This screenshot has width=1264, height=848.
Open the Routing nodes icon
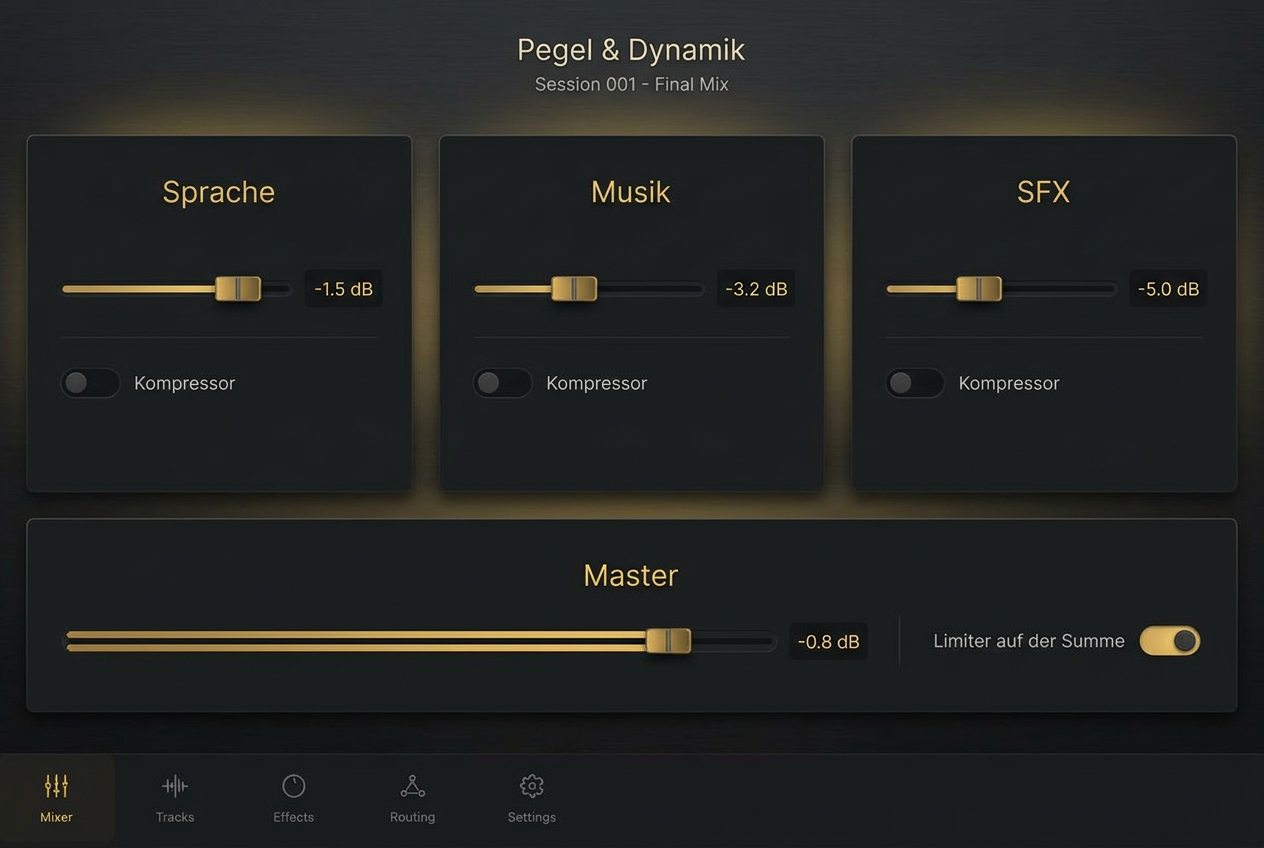[412, 786]
